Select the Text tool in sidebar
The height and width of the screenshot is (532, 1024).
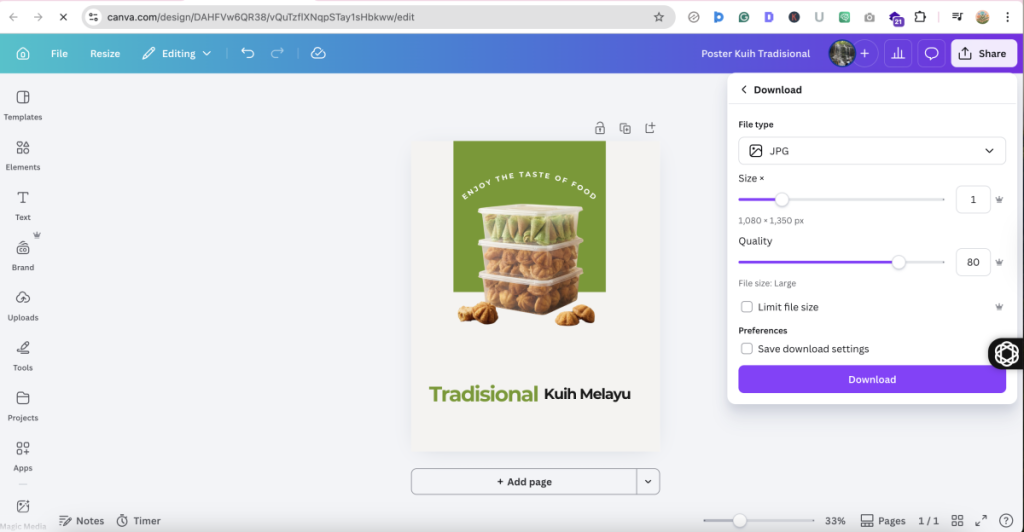coord(23,206)
